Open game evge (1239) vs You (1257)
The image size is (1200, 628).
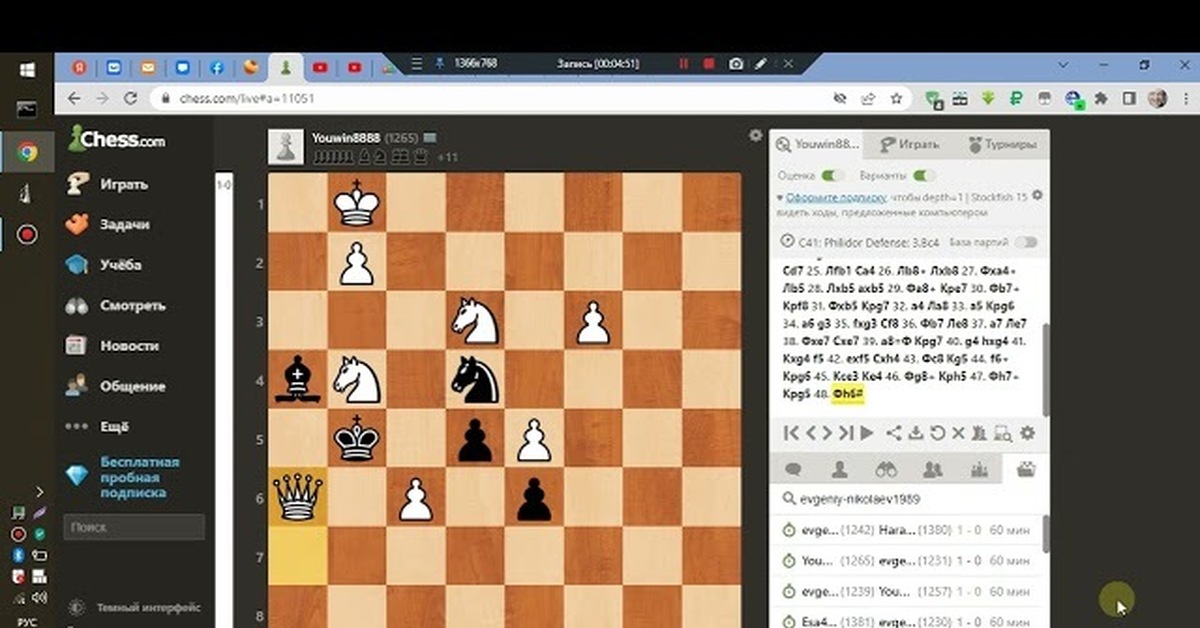(908, 591)
